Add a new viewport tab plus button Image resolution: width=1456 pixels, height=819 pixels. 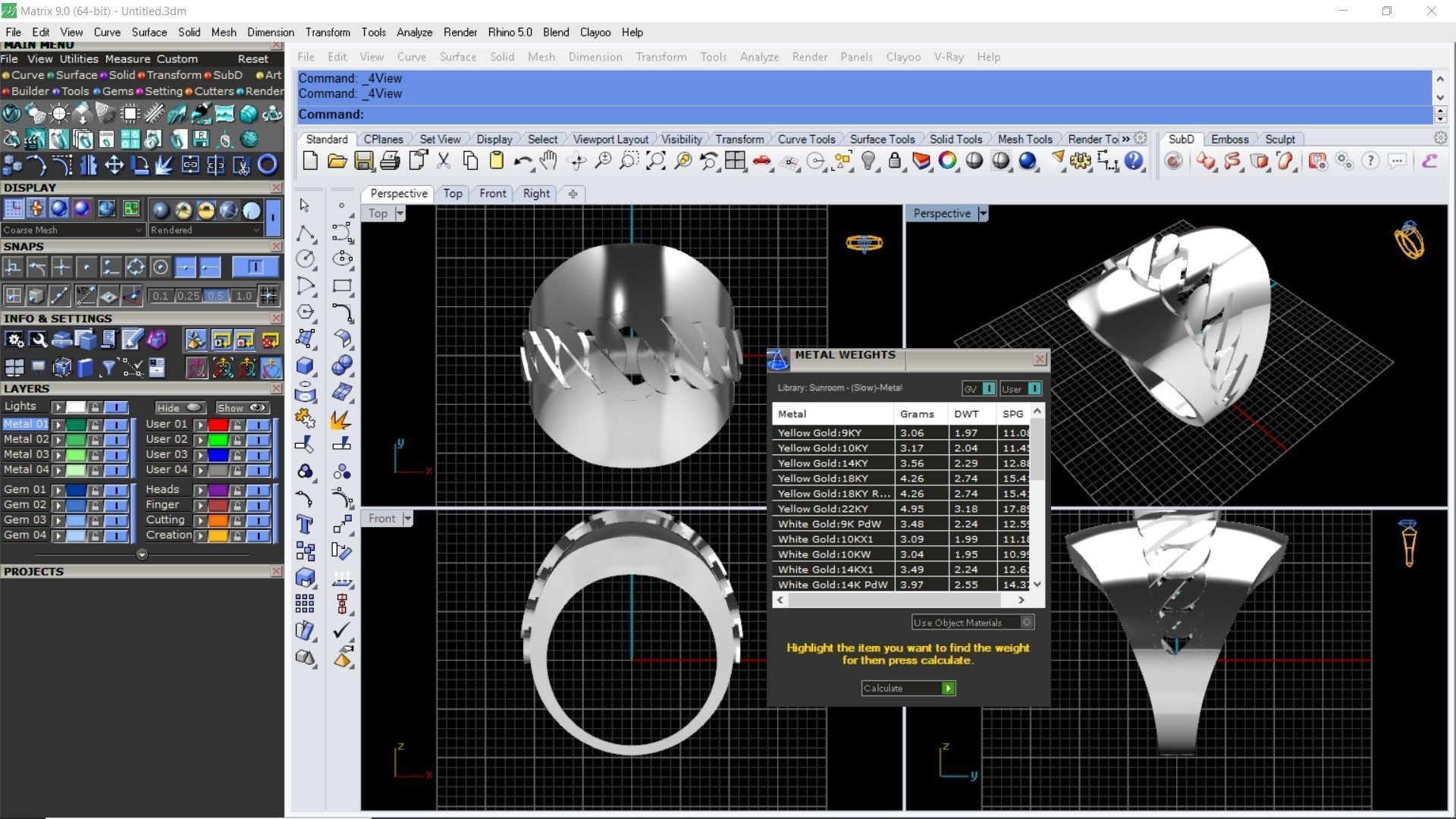coord(573,193)
